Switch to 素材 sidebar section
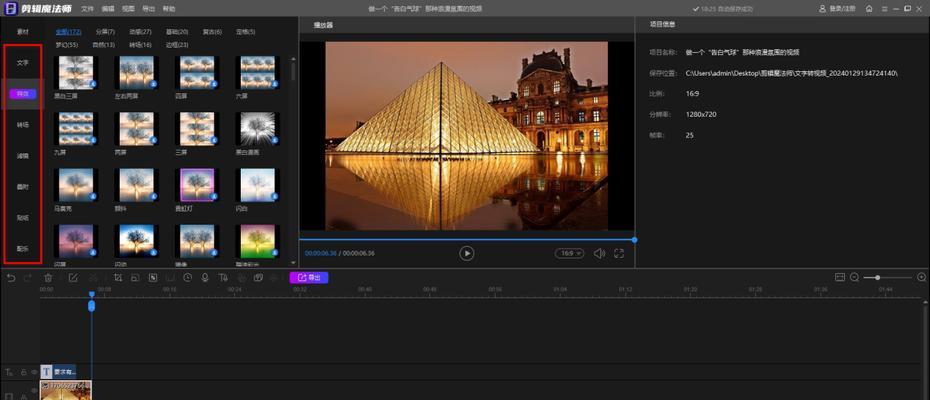Image resolution: width=930 pixels, height=400 pixels. pyautogui.click(x=23, y=31)
